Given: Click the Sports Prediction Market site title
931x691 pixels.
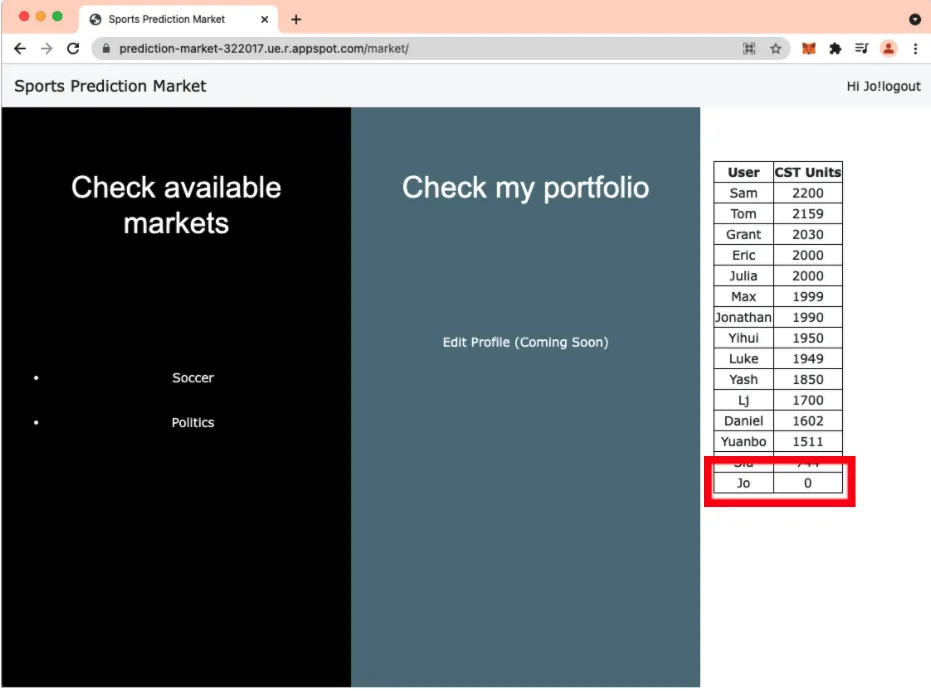Looking at the screenshot, I should tap(110, 86).
